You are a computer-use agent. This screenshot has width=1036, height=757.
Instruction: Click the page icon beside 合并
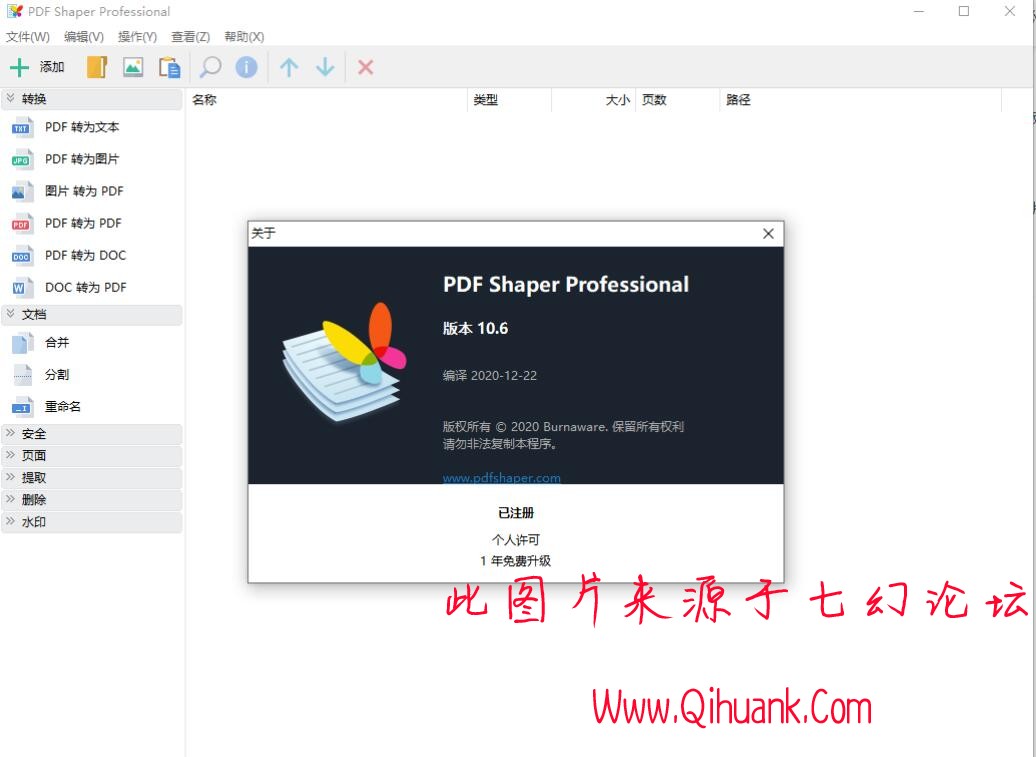tap(21, 343)
